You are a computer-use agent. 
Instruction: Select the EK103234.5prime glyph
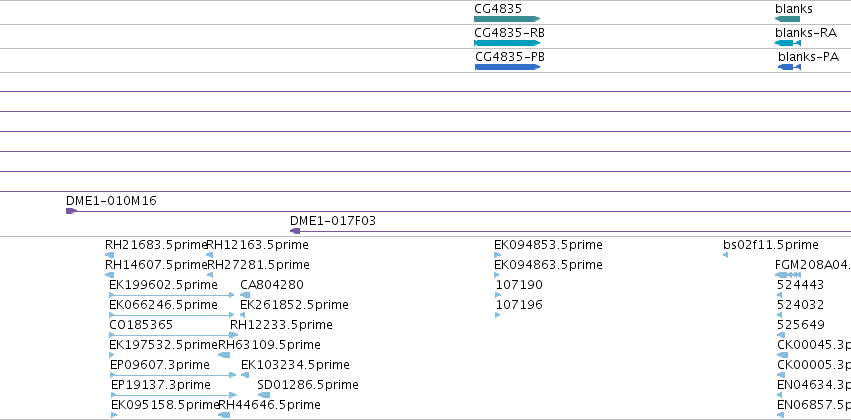[x=245, y=375]
